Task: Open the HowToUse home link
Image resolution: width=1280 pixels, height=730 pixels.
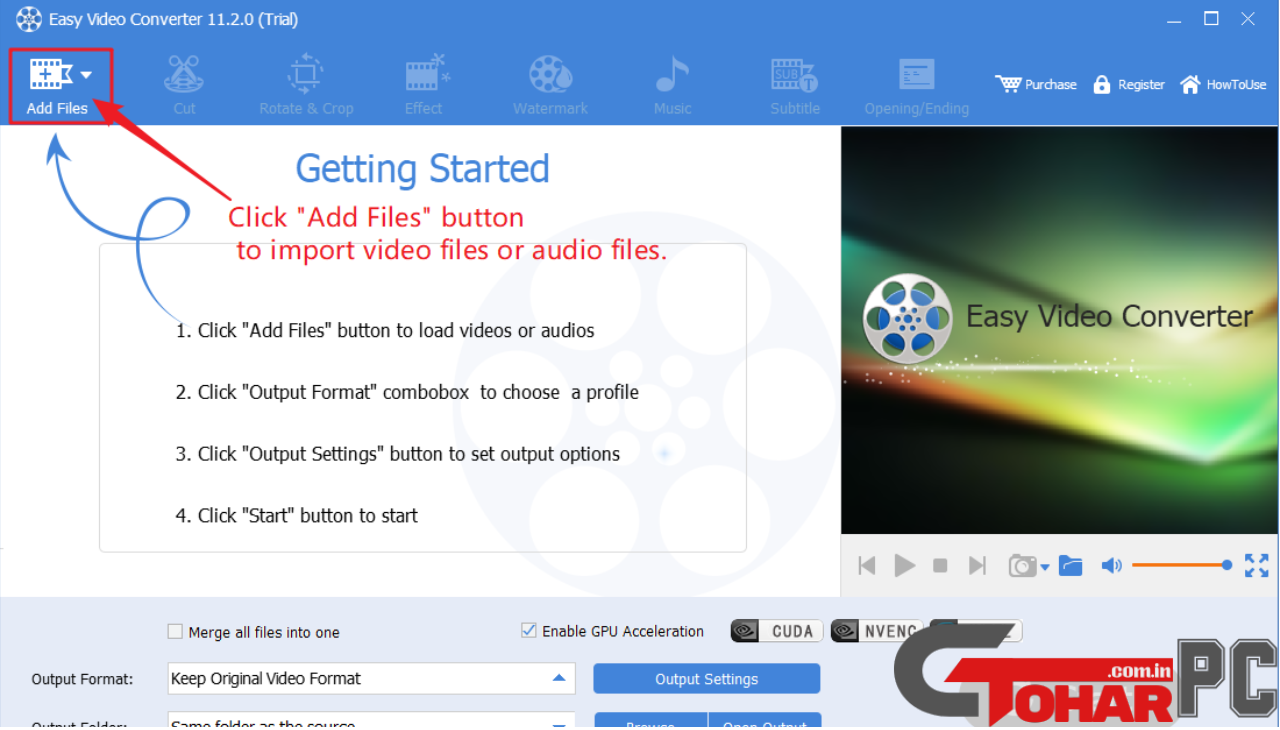Action: (x=1223, y=85)
